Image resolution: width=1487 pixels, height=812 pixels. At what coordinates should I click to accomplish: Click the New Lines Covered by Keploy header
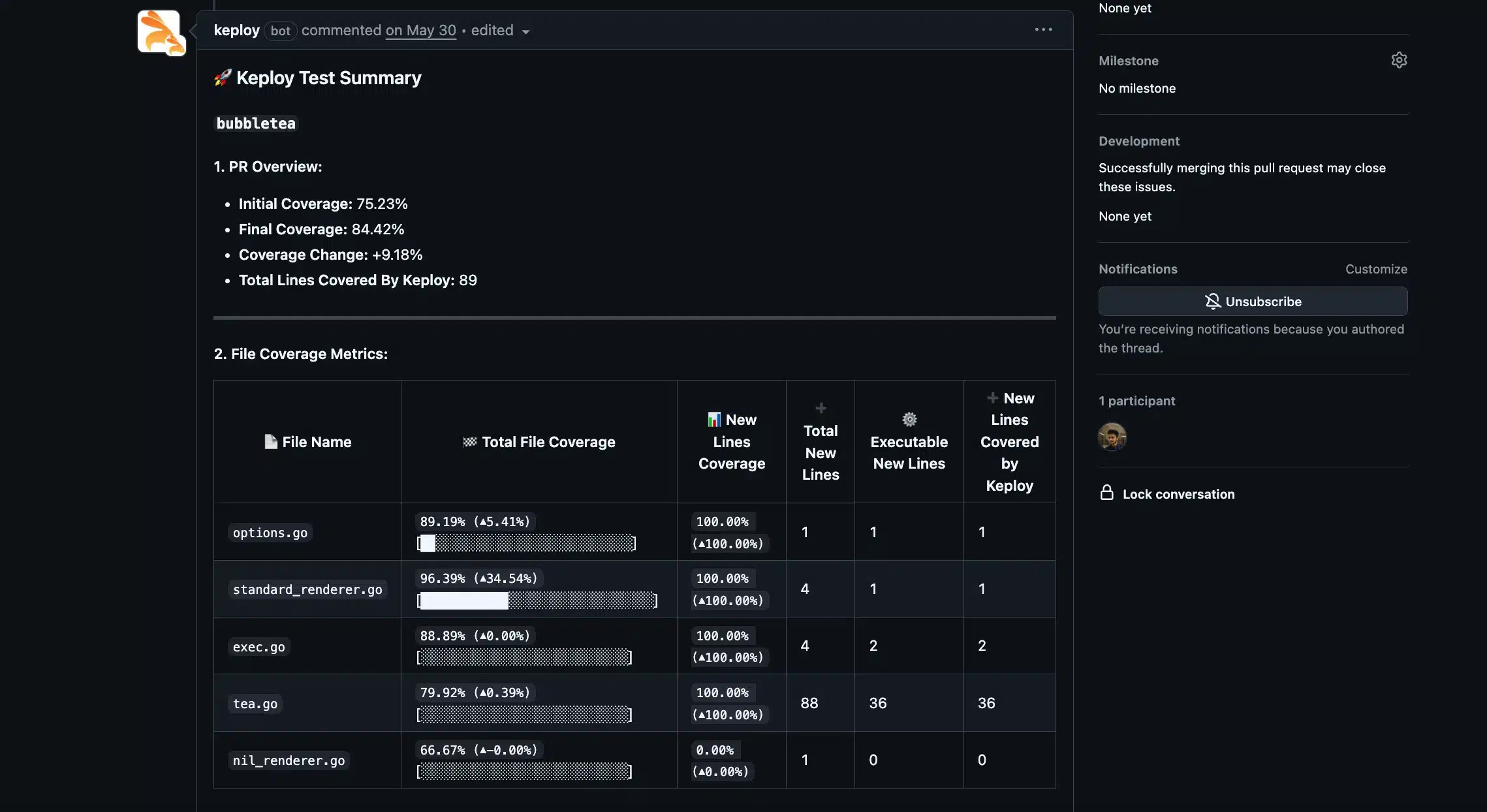click(1010, 442)
